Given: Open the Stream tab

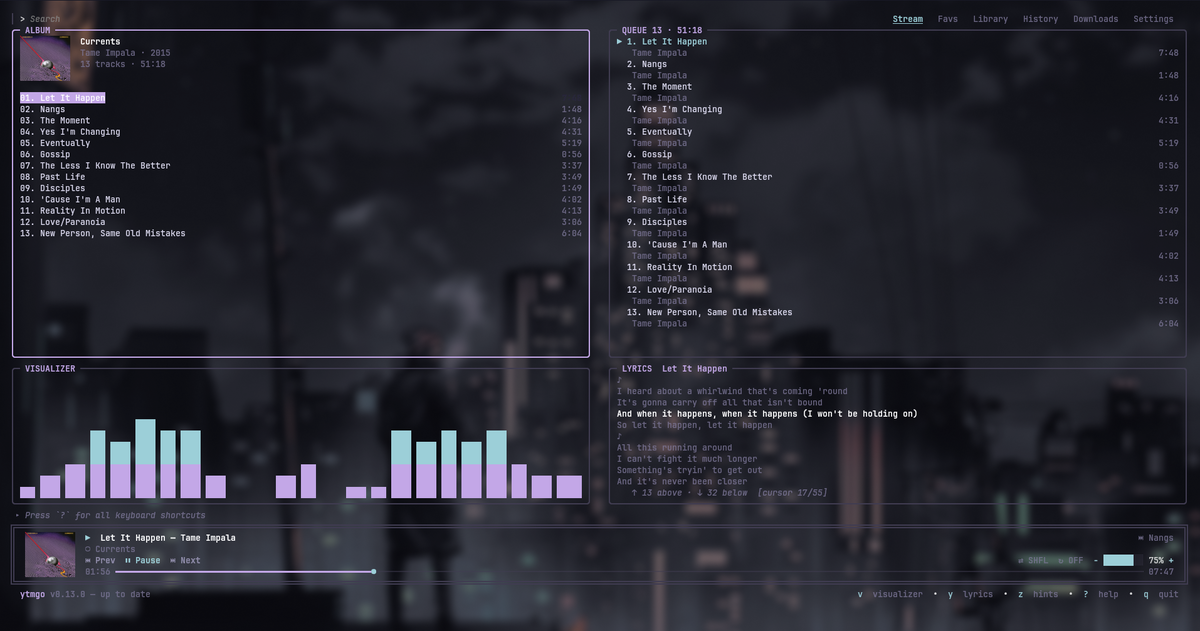Looking at the screenshot, I should pos(908,19).
